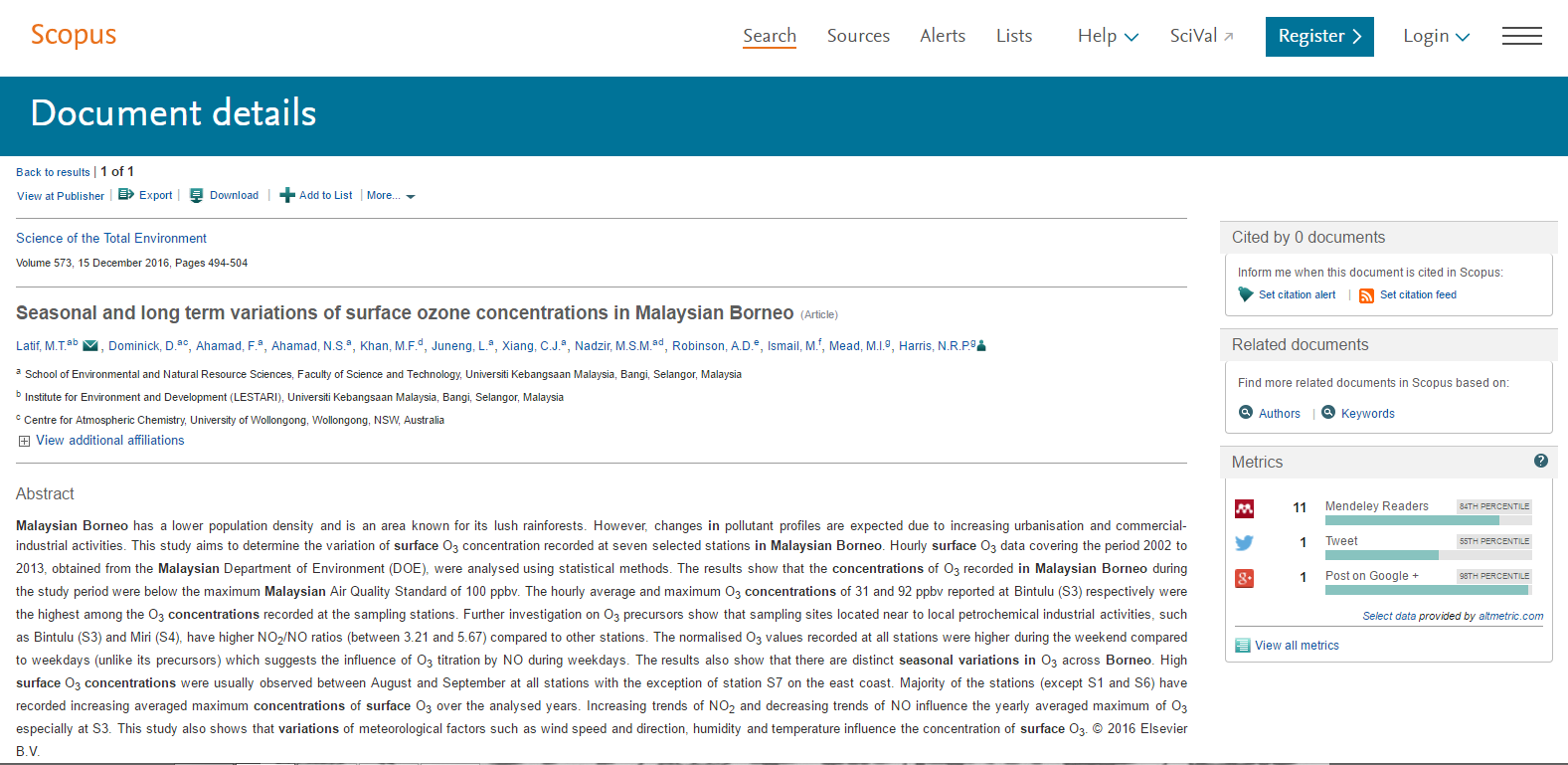Screen dimensions: 1568x765
Task: Click the Set citation alert link
Action: click(x=1297, y=294)
